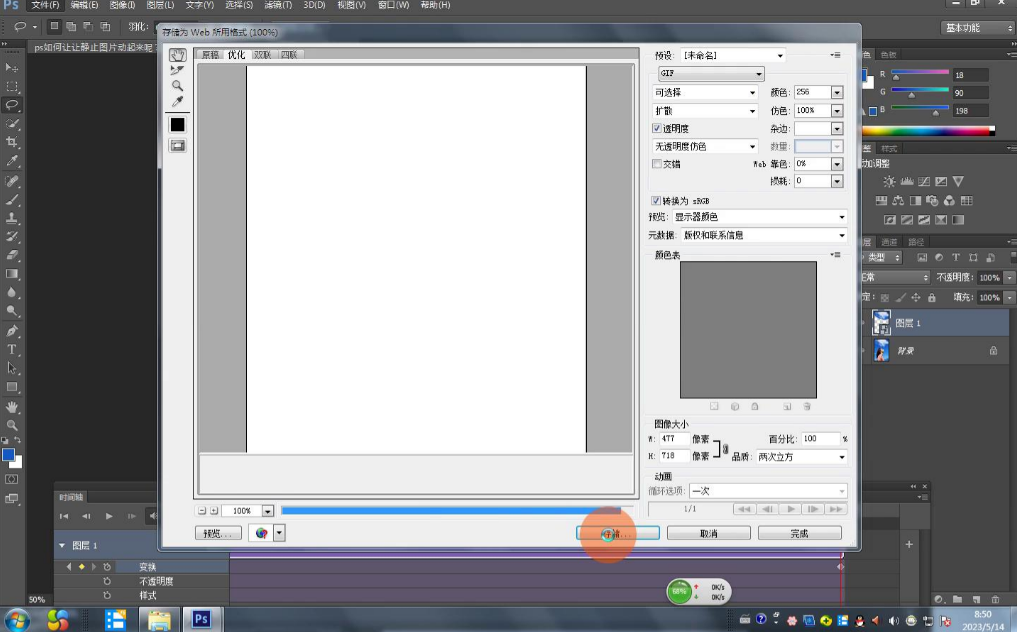The height and width of the screenshot is (632, 1017).
Task: Click the zoom in plus button in dialog
Action: [214, 511]
